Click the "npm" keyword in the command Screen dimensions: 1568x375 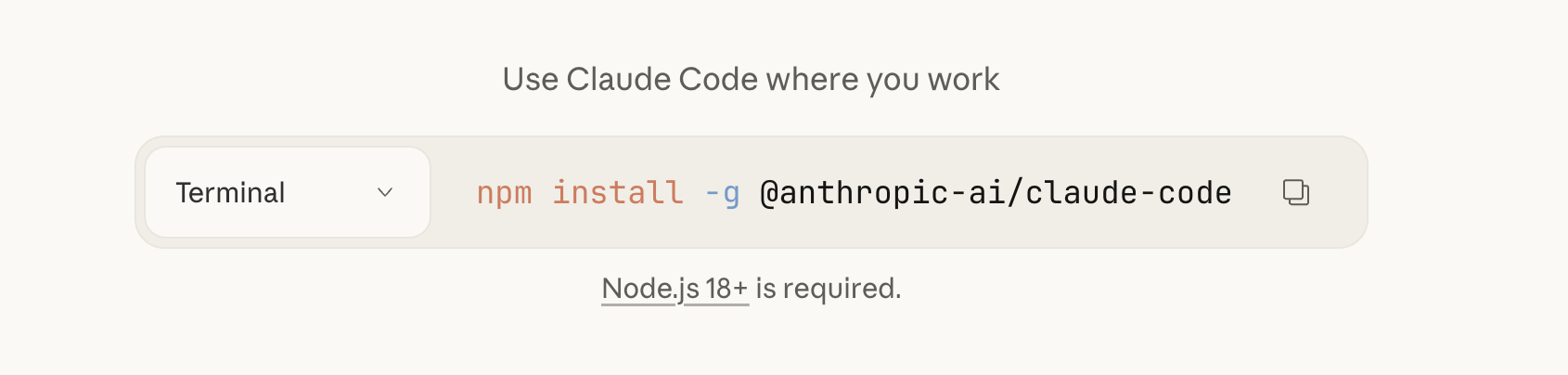[x=504, y=192]
